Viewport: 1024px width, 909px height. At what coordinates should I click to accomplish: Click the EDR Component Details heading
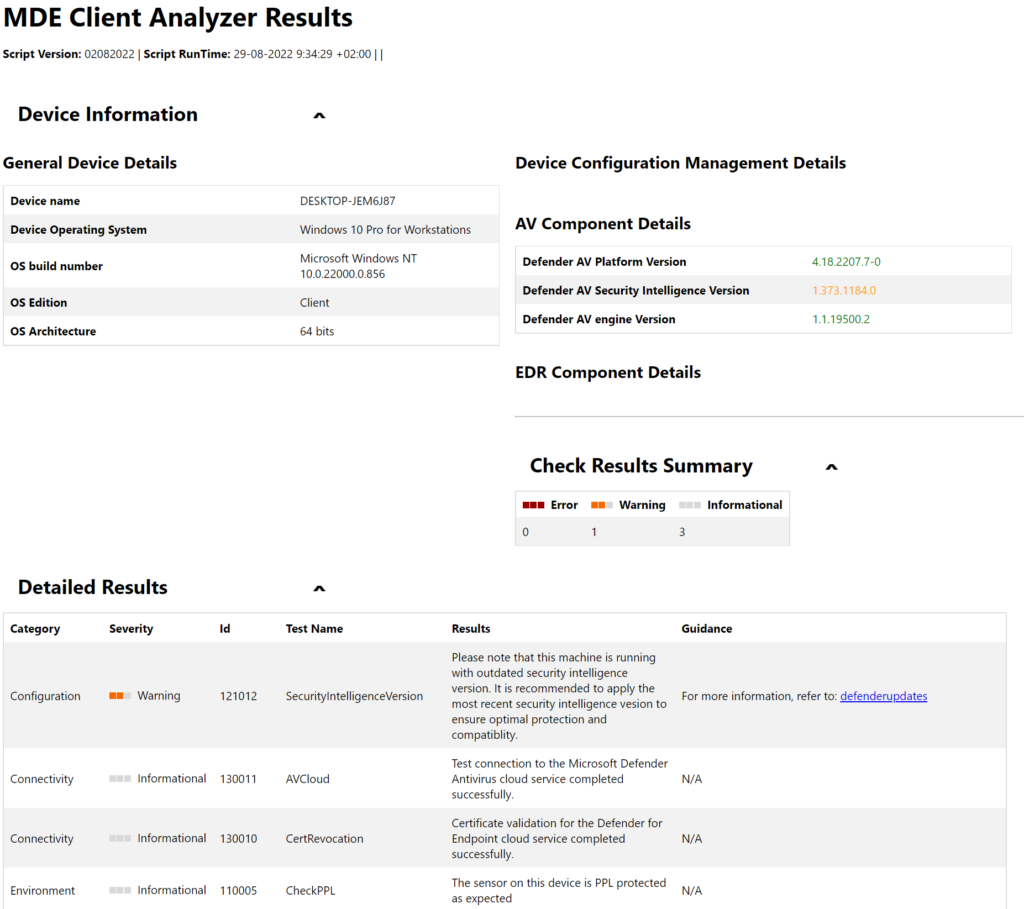coord(608,372)
